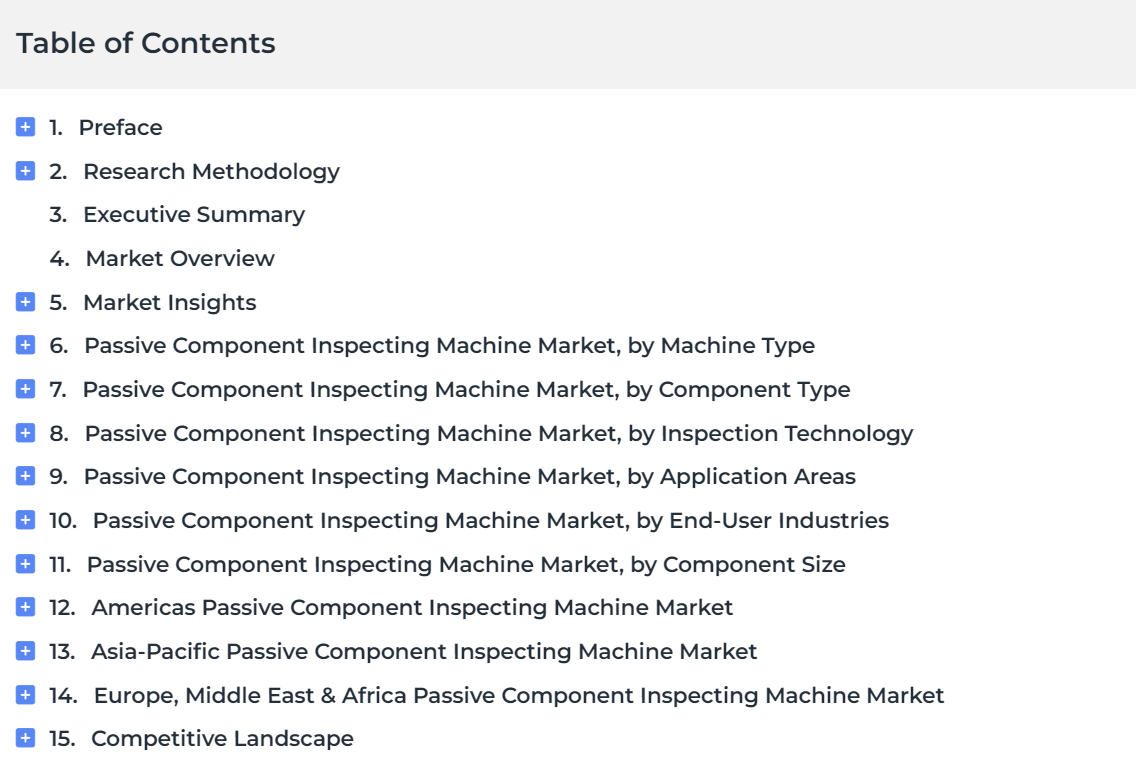The width and height of the screenshot is (1136, 760).
Task: Click plus icon for by Component Type
Action: pos(25,389)
